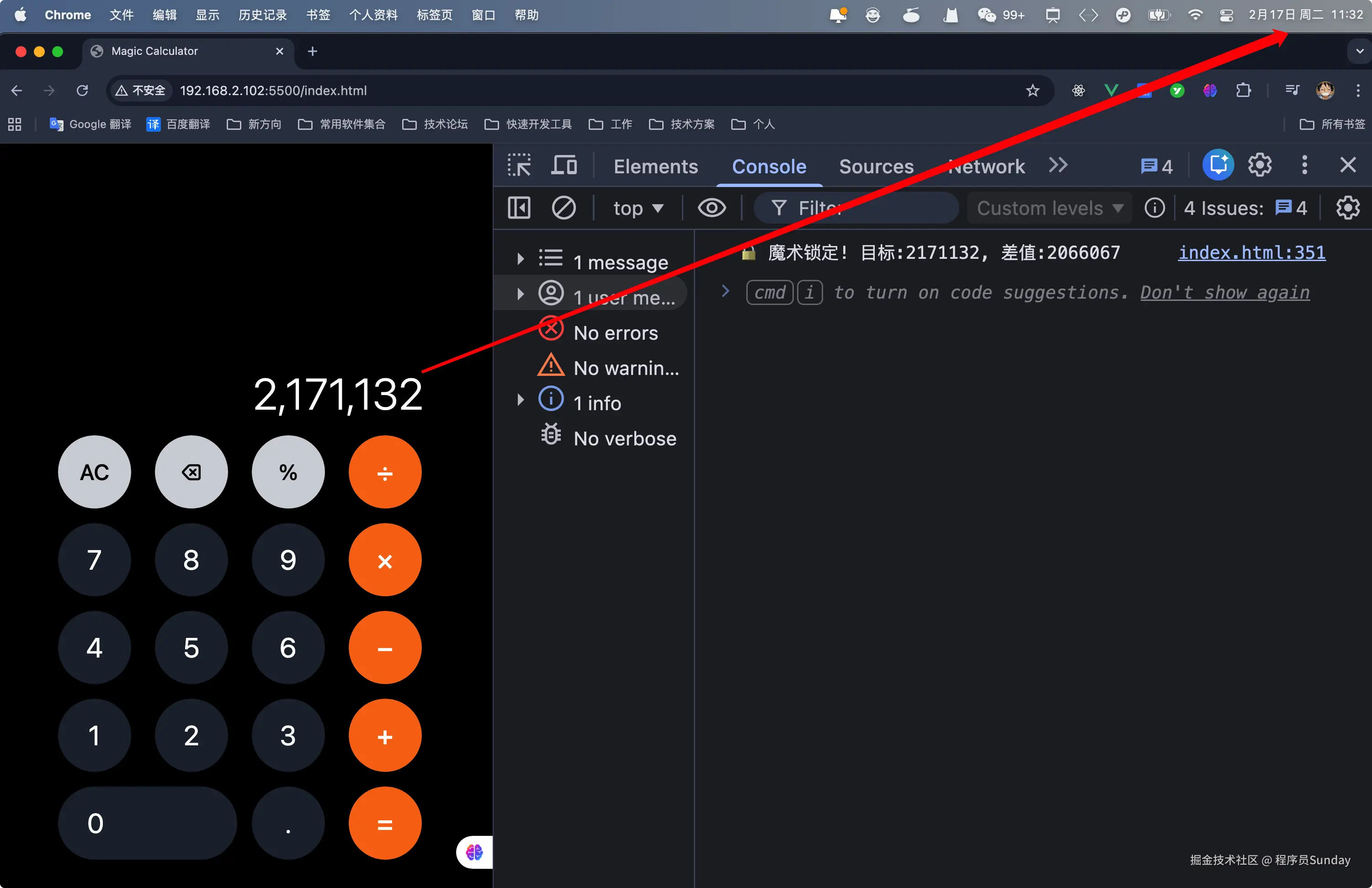Open DevTools settings gear icon
The image size is (1372, 888).
(x=1260, y=166)
